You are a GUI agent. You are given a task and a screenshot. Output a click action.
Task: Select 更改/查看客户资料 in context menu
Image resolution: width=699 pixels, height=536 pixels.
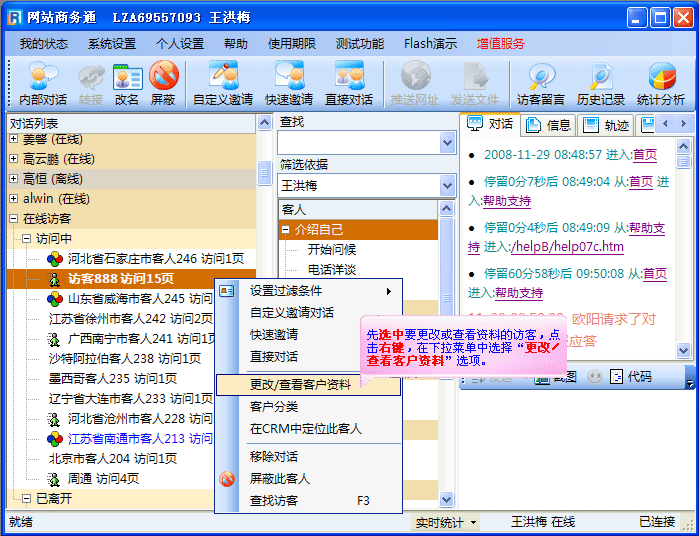pyautogui.click(x=300, y=384)
